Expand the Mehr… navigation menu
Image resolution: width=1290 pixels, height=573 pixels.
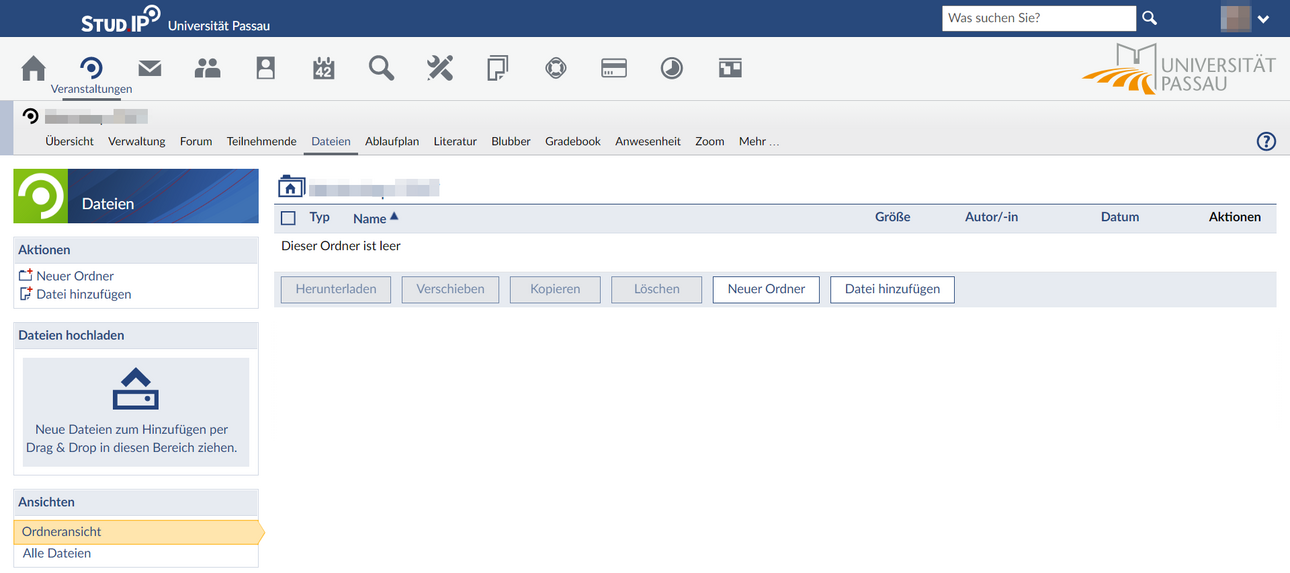(x=759, y=141)
